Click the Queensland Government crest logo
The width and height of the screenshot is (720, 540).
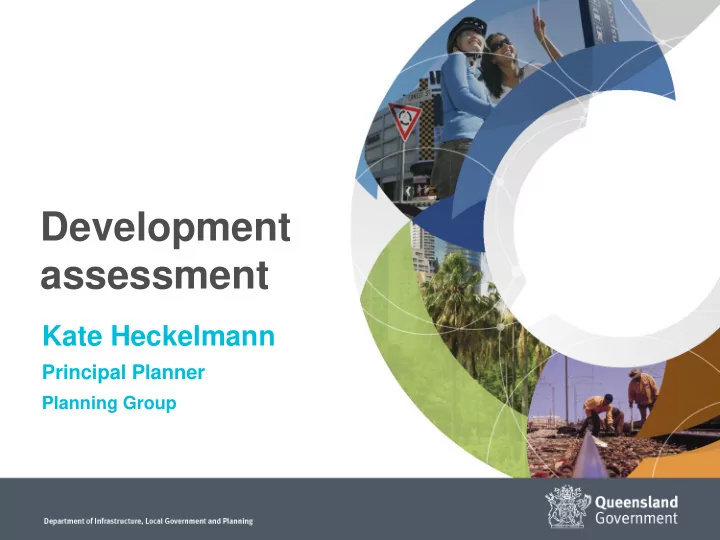coord(567,506)
